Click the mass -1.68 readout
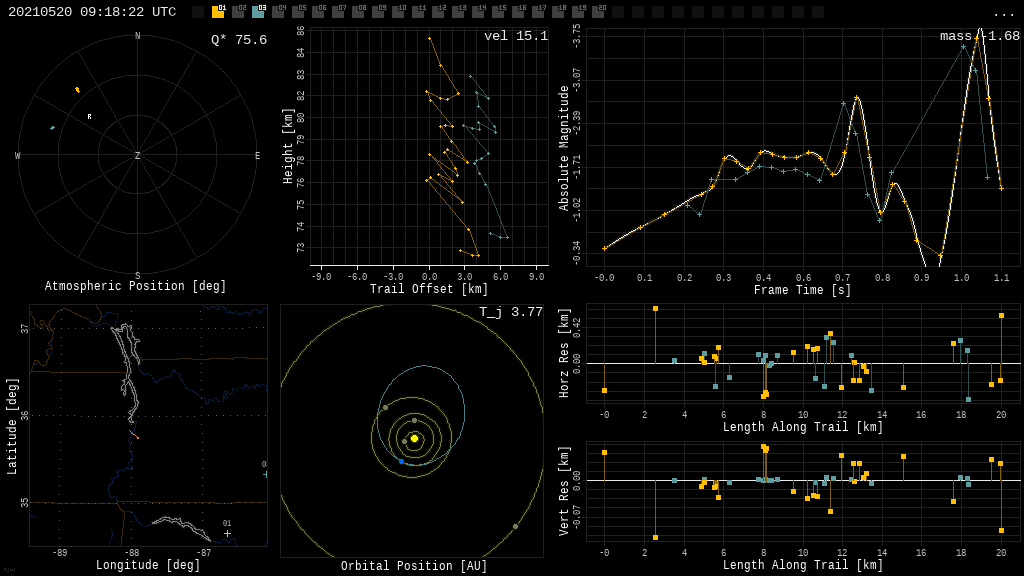Screen dimensions: 1024x576 point(979,37)
